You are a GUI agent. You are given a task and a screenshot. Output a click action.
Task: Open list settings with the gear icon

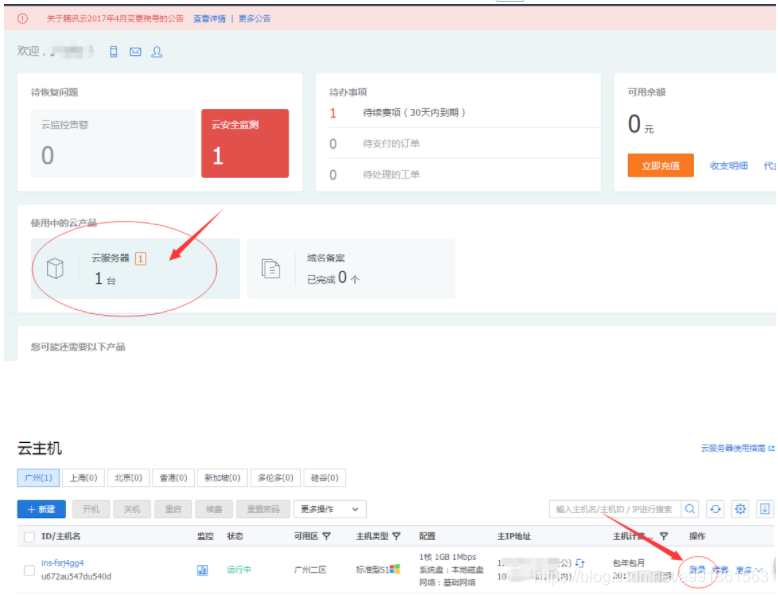[740, 509]
